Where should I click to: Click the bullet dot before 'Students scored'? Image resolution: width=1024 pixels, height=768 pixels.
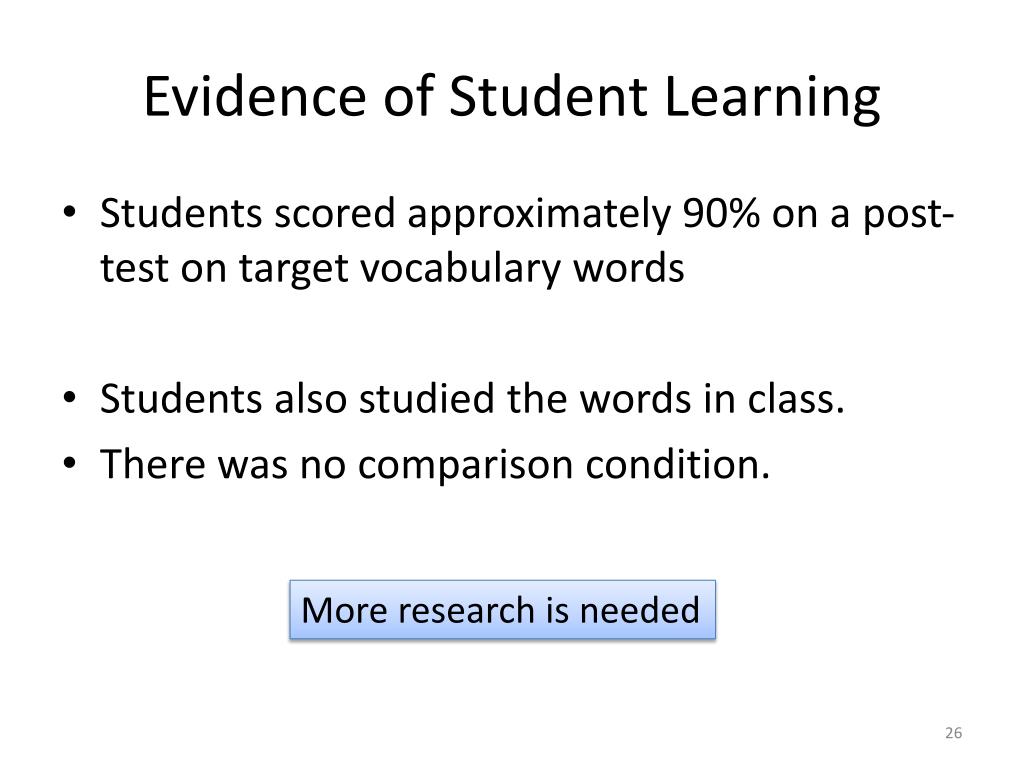[70, 212]
